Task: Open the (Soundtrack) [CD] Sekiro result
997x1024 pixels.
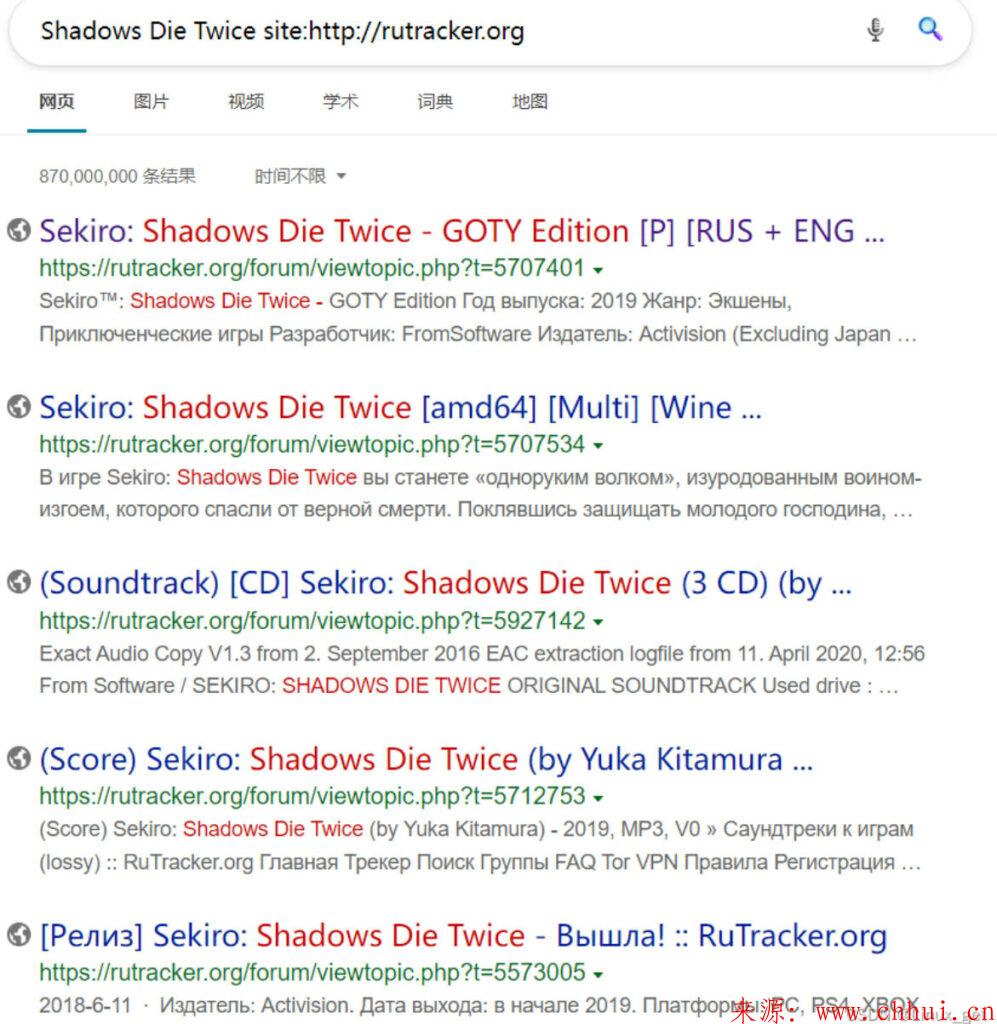Action: (445, 583)
